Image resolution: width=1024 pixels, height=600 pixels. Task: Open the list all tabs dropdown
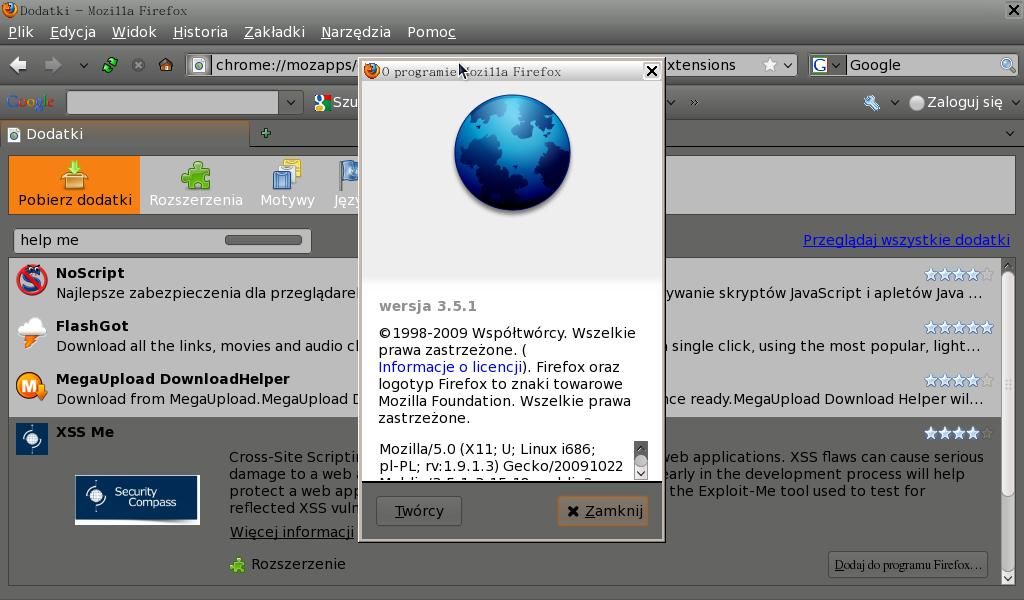click(x=1010, y=134)
